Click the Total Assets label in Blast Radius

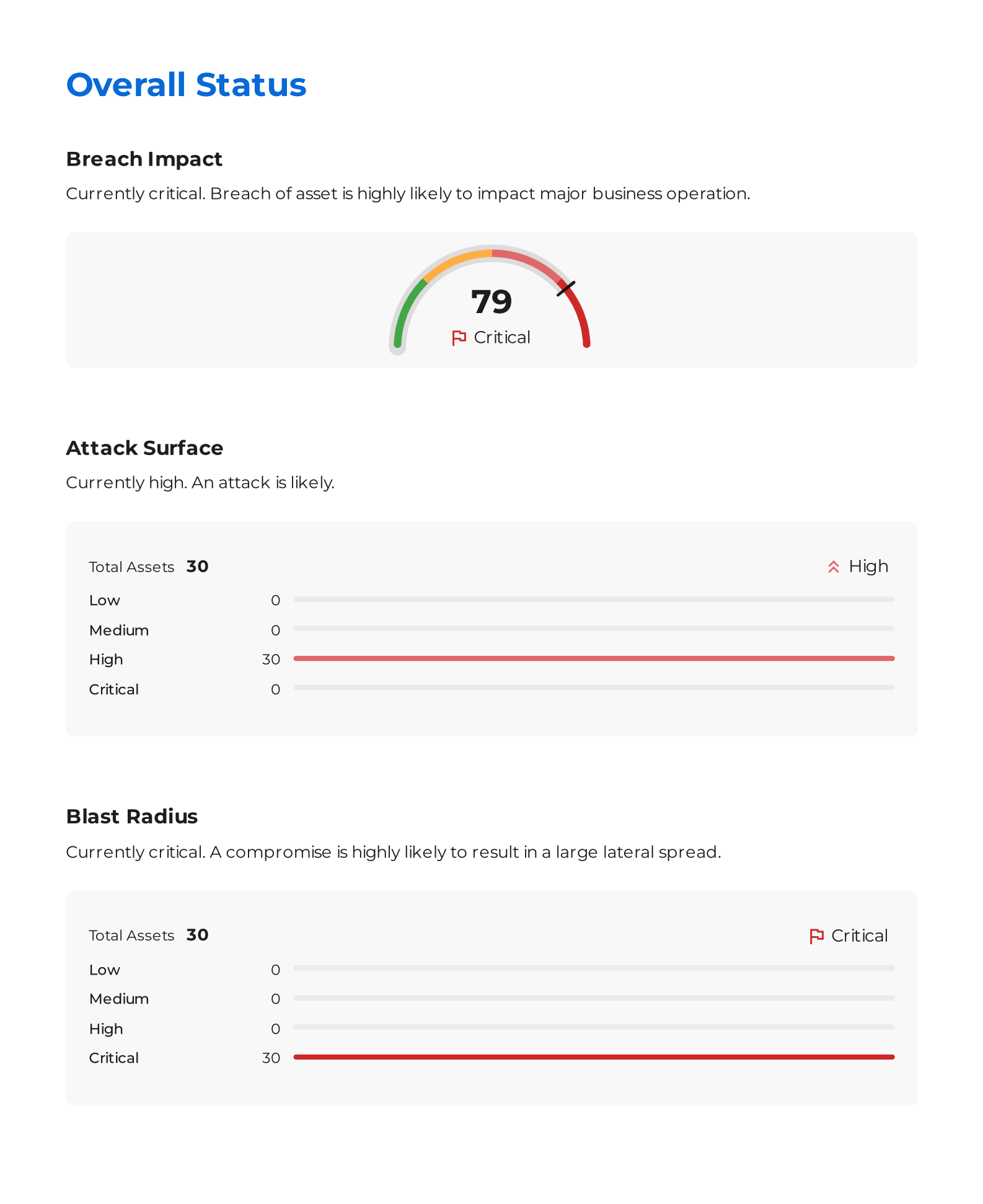(x=131, y=936)
